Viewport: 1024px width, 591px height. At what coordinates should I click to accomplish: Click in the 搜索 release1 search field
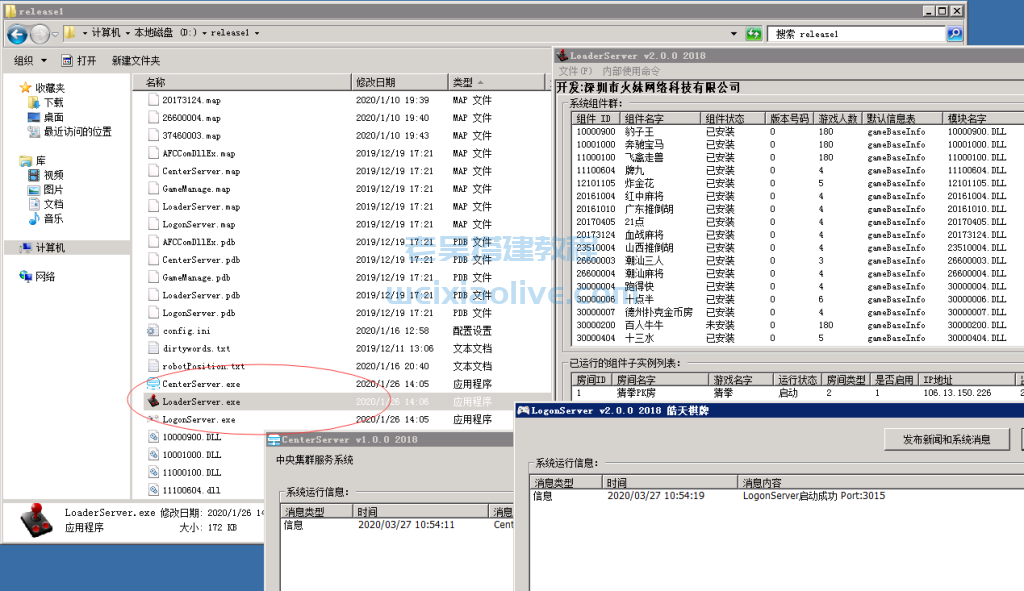pos(855,34)
